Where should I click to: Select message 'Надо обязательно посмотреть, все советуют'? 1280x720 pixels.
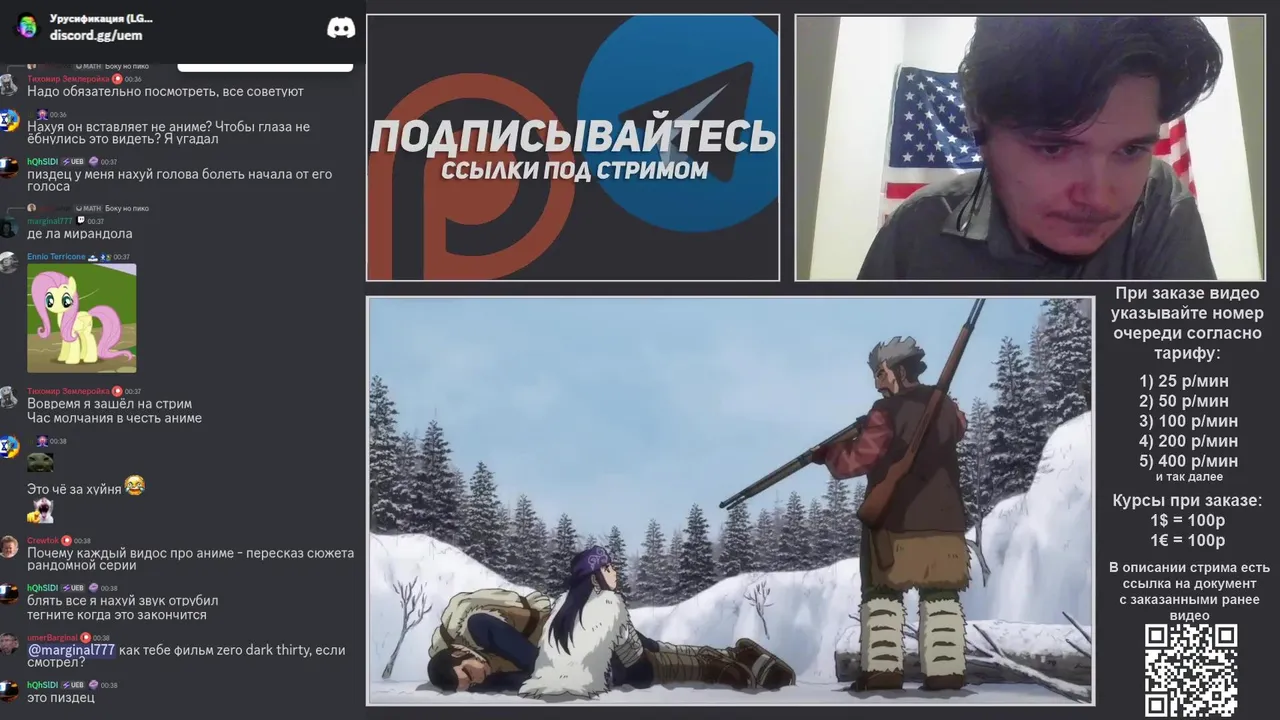165,92
